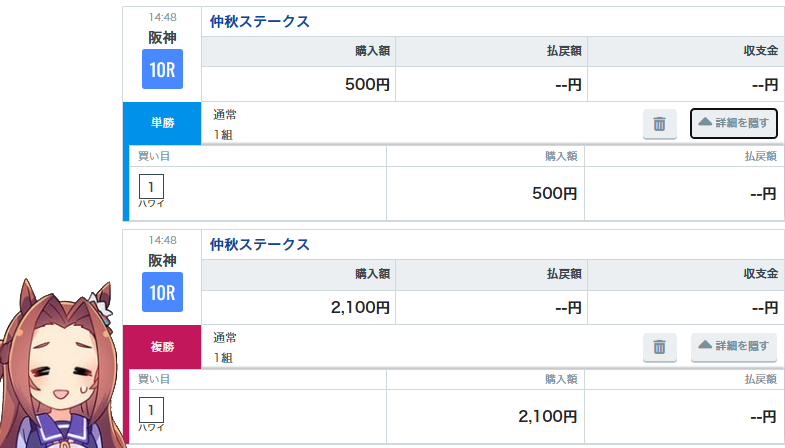Click the 10R badge in second card
The width and height of the screenshot is (785, 448).
click(x=162, y=292)
